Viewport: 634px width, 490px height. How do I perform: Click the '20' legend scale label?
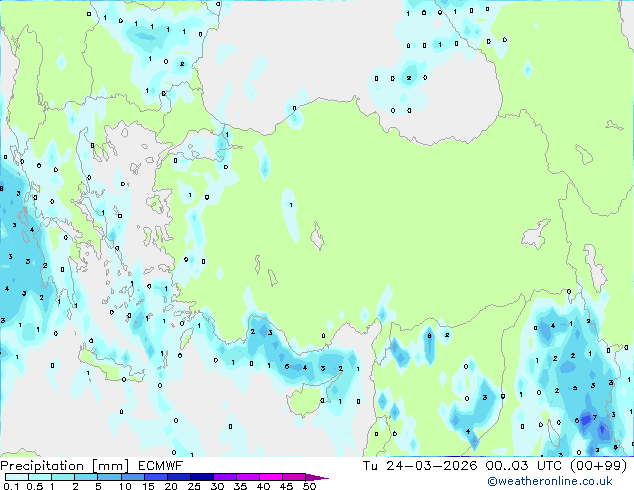point(171,486)
